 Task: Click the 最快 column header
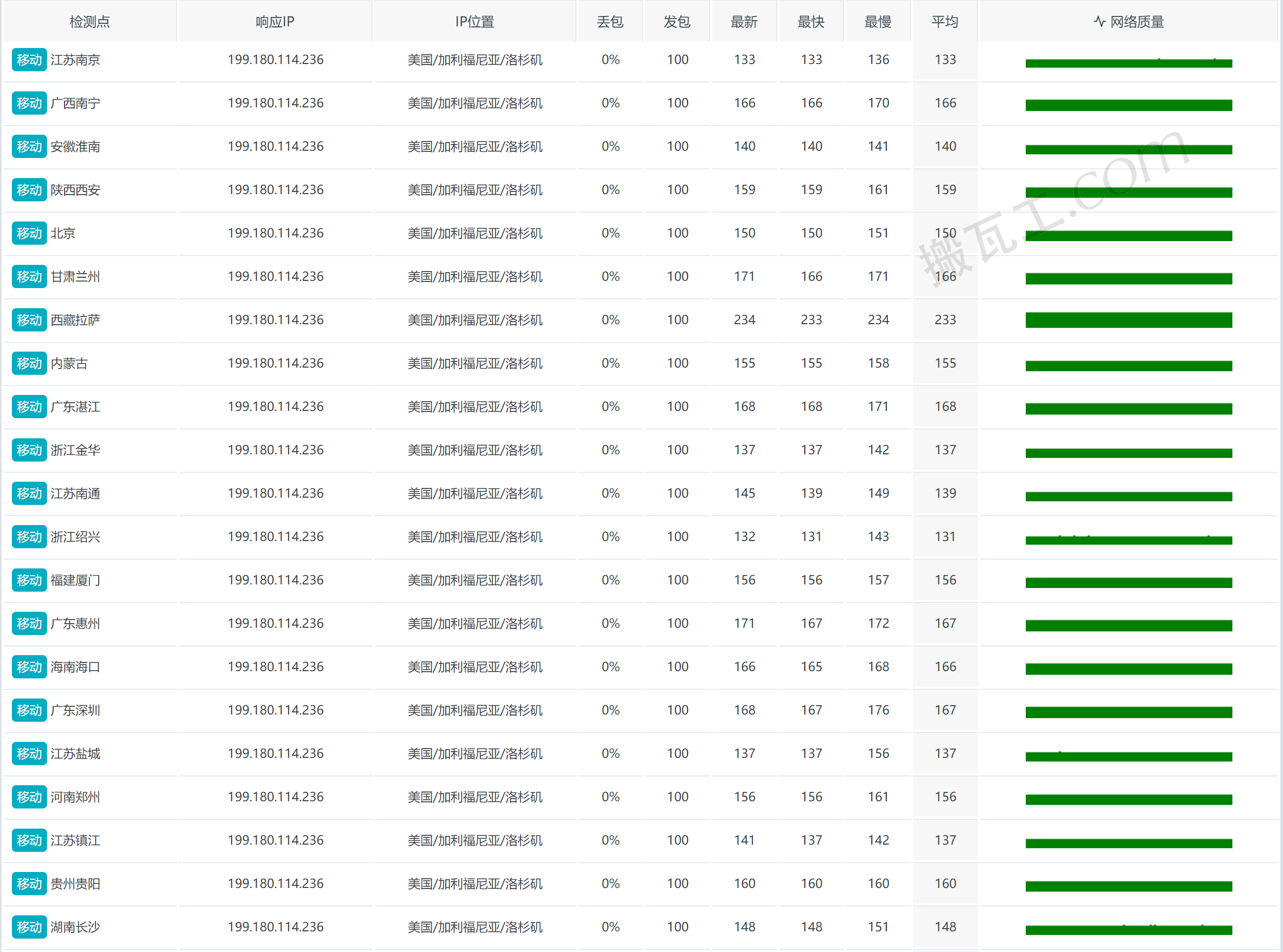tap(811, 22)
